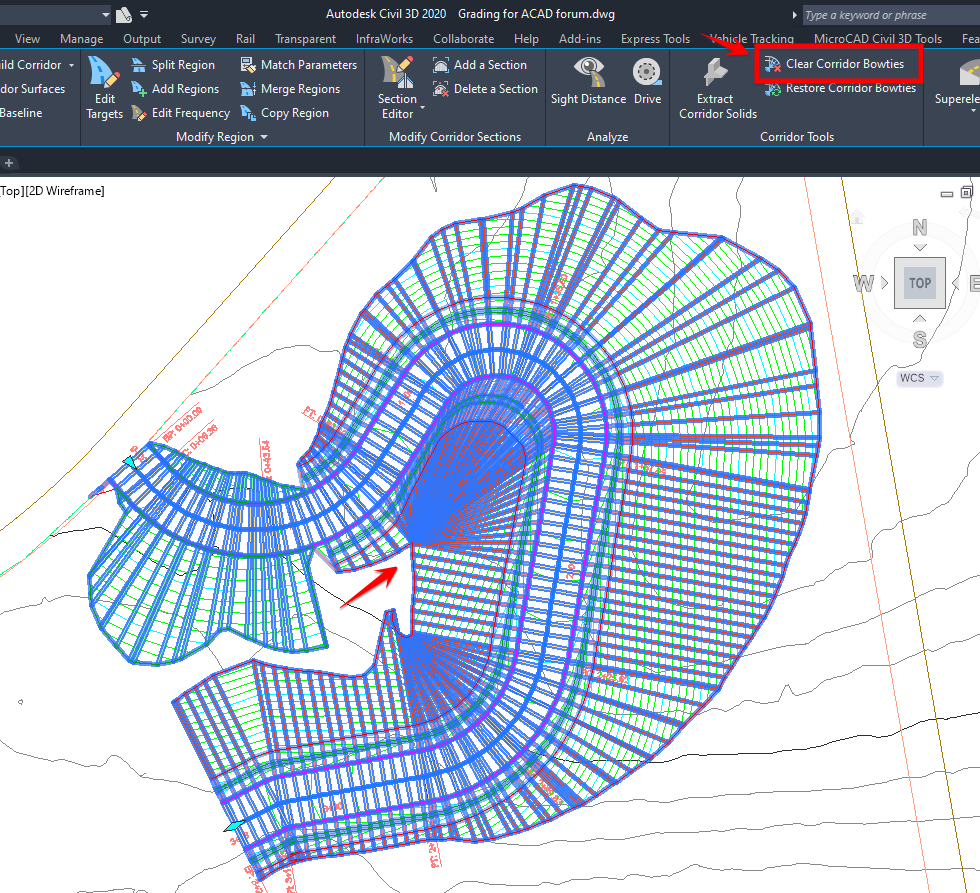Screen dimensions: 980x893
Task: Open the WCS dropdown
Action: (x=918, y=378)
